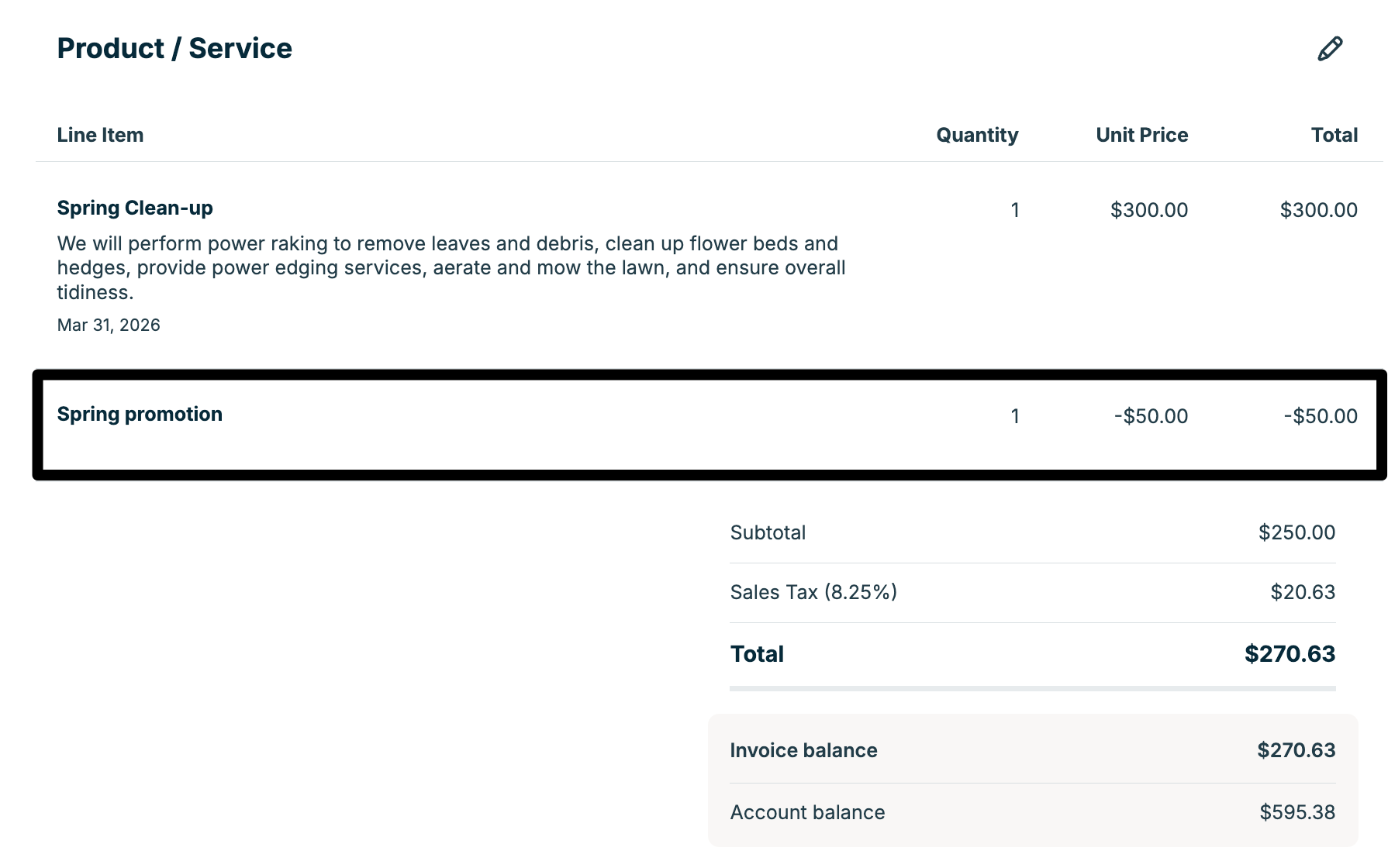Click the $20.63 sales tax amount
This screenshot has height=868, width=1388.
pyautogui.click(x=1303, y=592)
